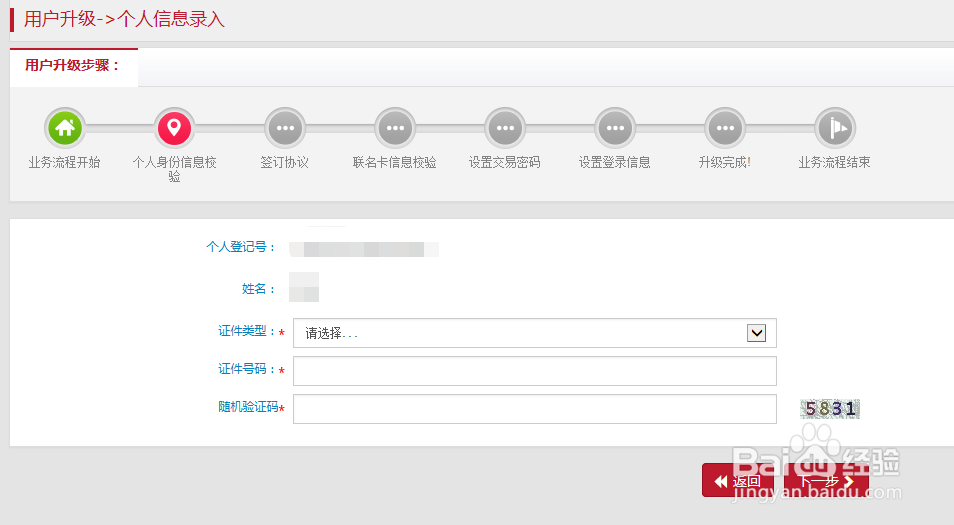Click the 姓名 field label

click(x=258, y=289)
